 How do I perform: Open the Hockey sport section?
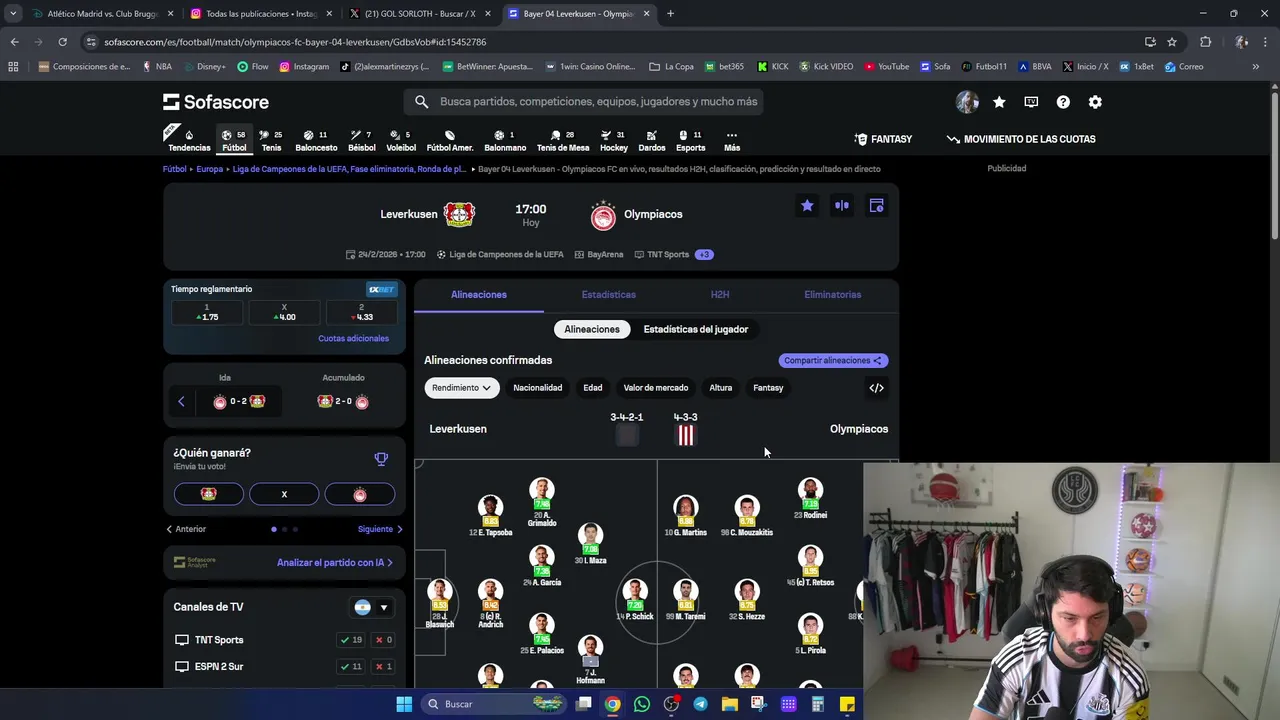tap(614, 140)
